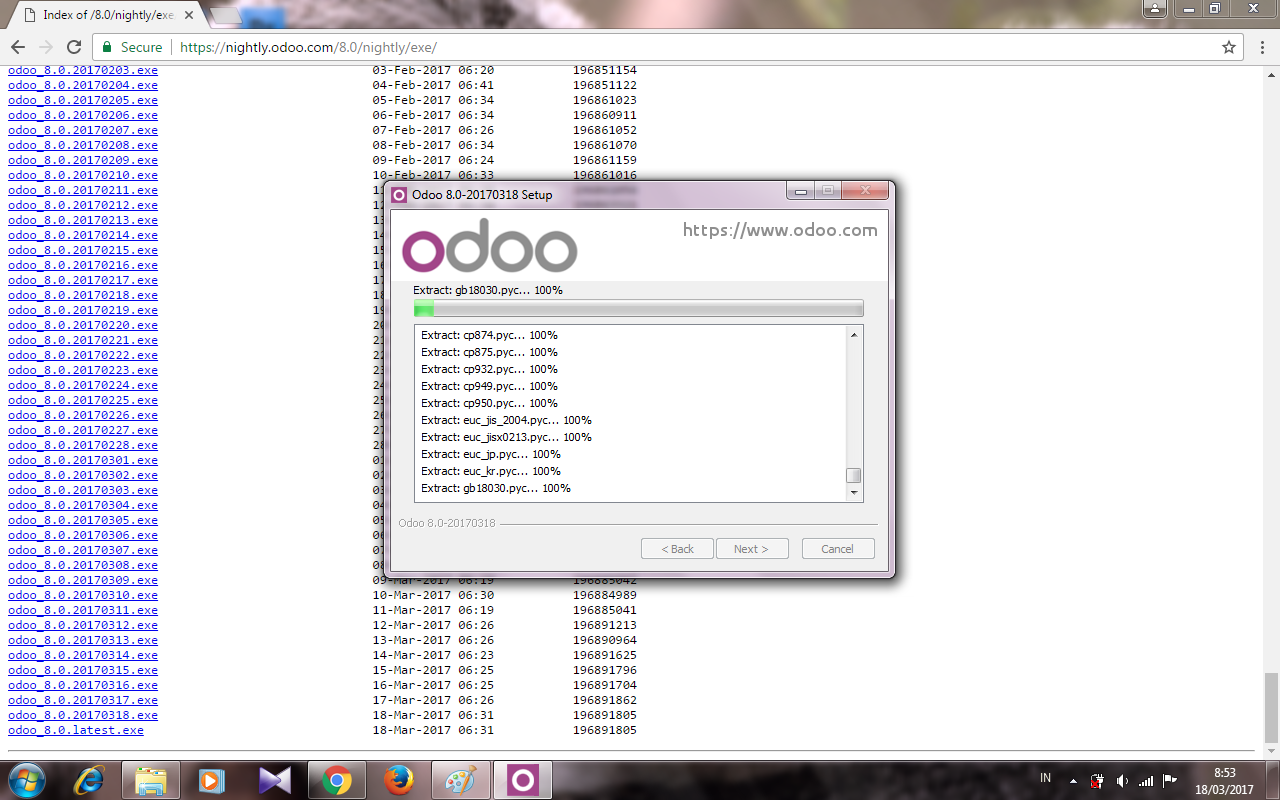Open odoo_8.0.20170317.exe link
1280x800 pixels.
pos(83,700)
